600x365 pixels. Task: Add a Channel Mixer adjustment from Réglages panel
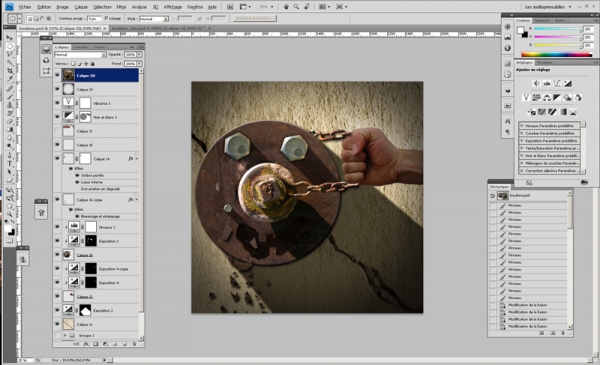click(x=578, y=98)
